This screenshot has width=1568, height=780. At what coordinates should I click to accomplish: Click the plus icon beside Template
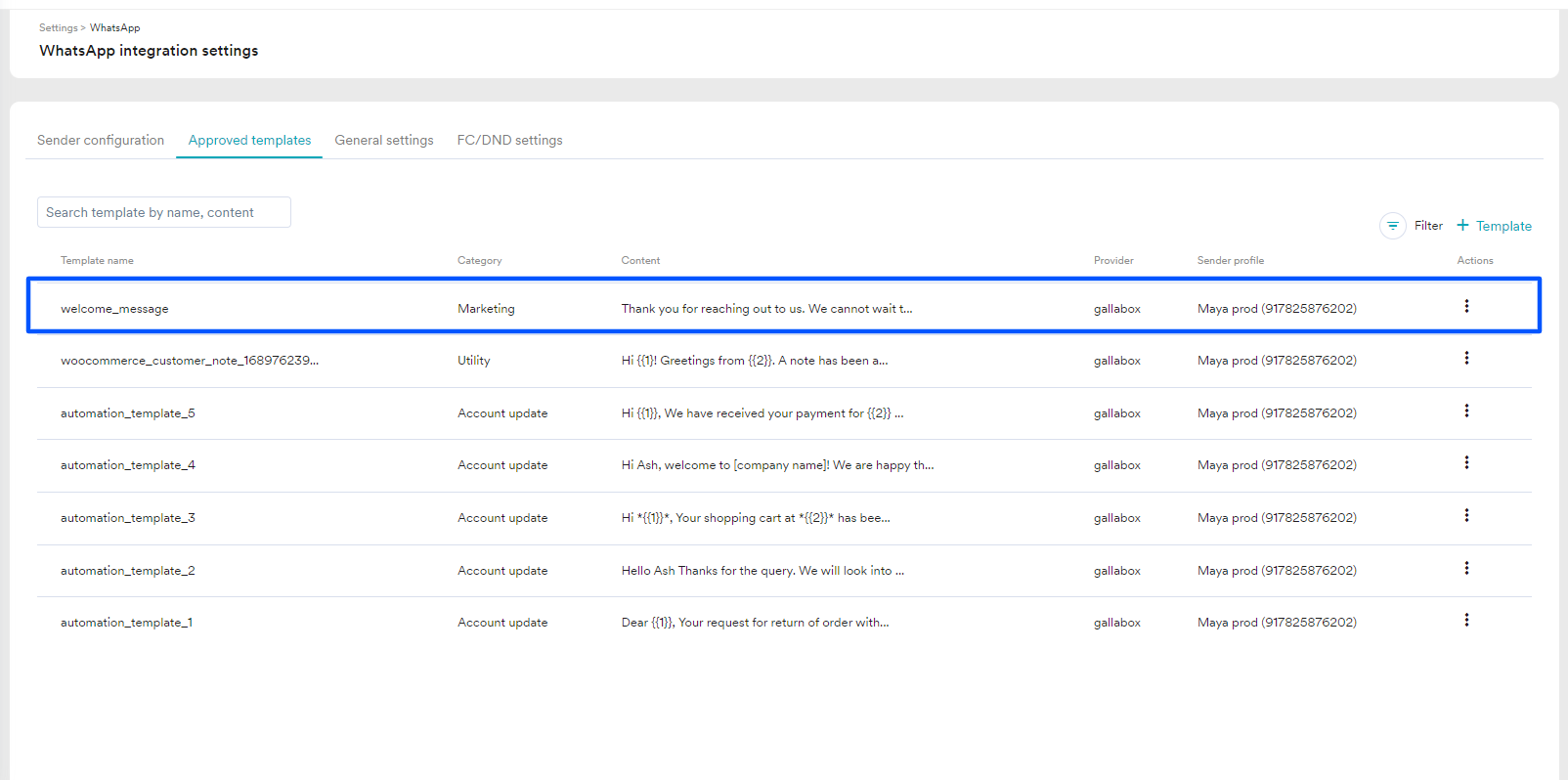[1462, 226]
